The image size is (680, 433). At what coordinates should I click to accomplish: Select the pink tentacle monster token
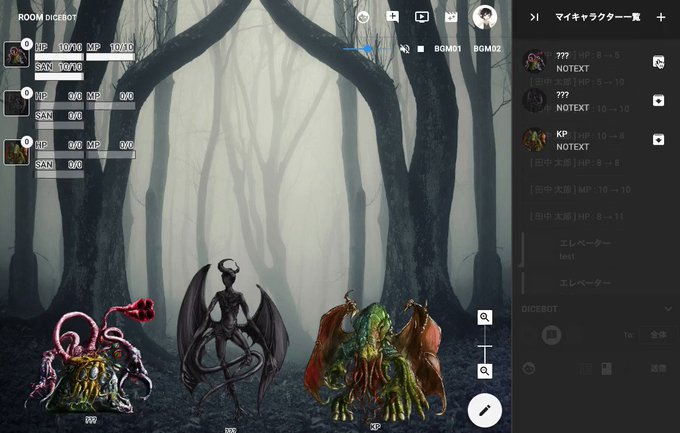pyautogui.click(x=91, y=356)
